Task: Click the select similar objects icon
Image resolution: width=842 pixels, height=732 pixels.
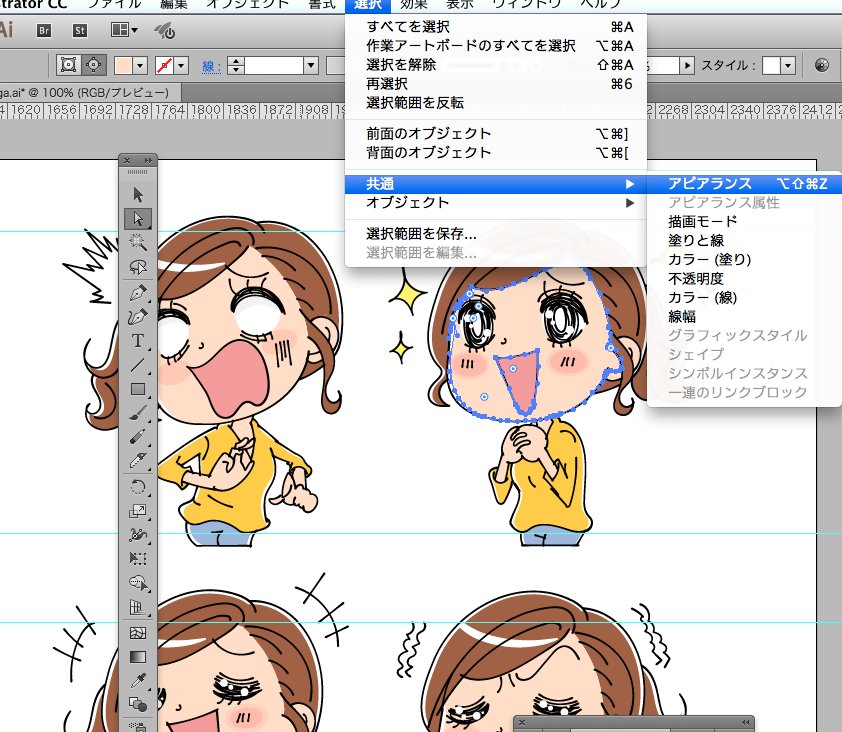Action: (93, 66)
